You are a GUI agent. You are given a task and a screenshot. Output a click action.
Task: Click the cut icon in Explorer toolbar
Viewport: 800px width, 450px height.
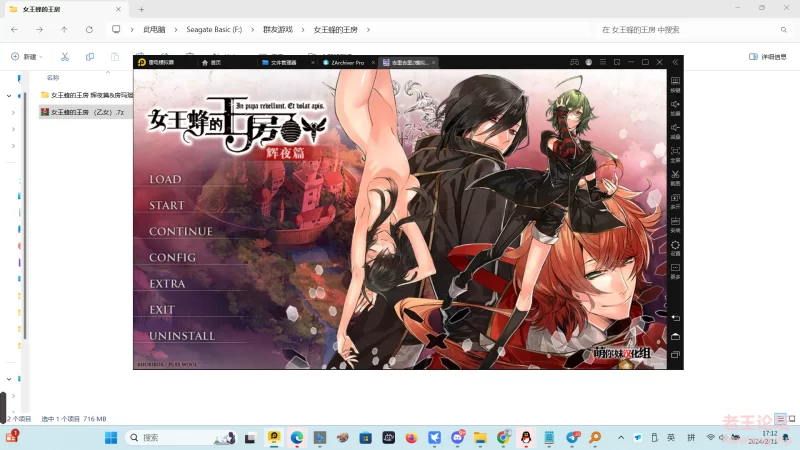point(65,57)
